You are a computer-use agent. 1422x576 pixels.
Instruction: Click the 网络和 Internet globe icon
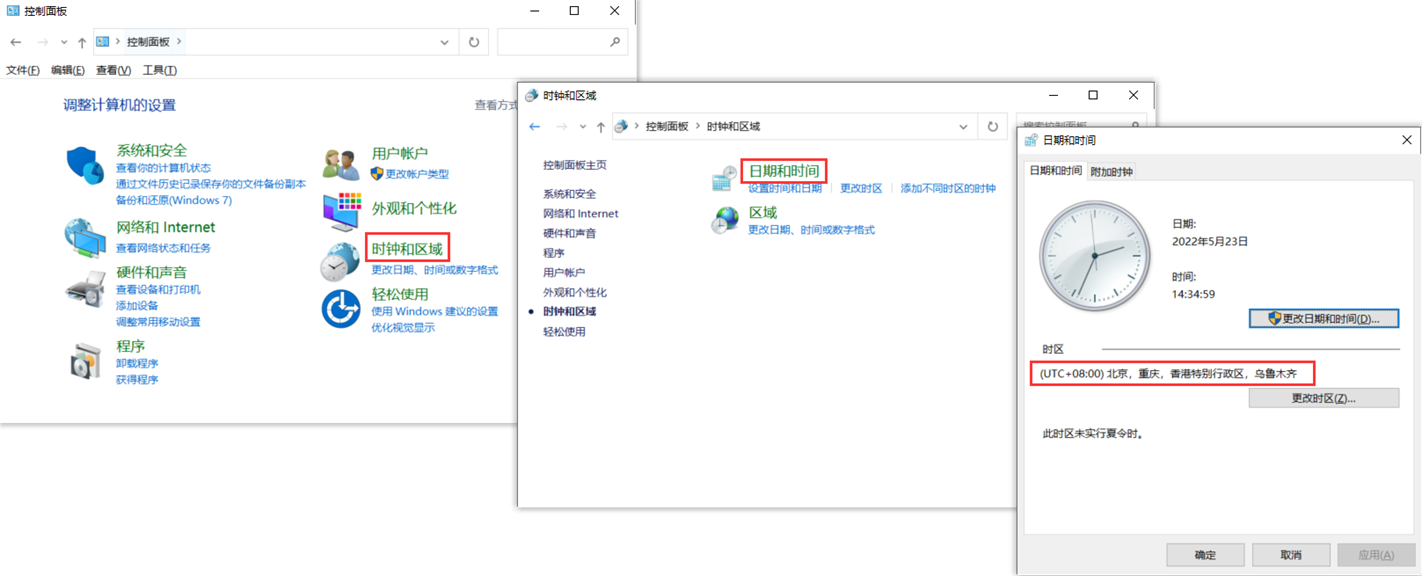85,238
